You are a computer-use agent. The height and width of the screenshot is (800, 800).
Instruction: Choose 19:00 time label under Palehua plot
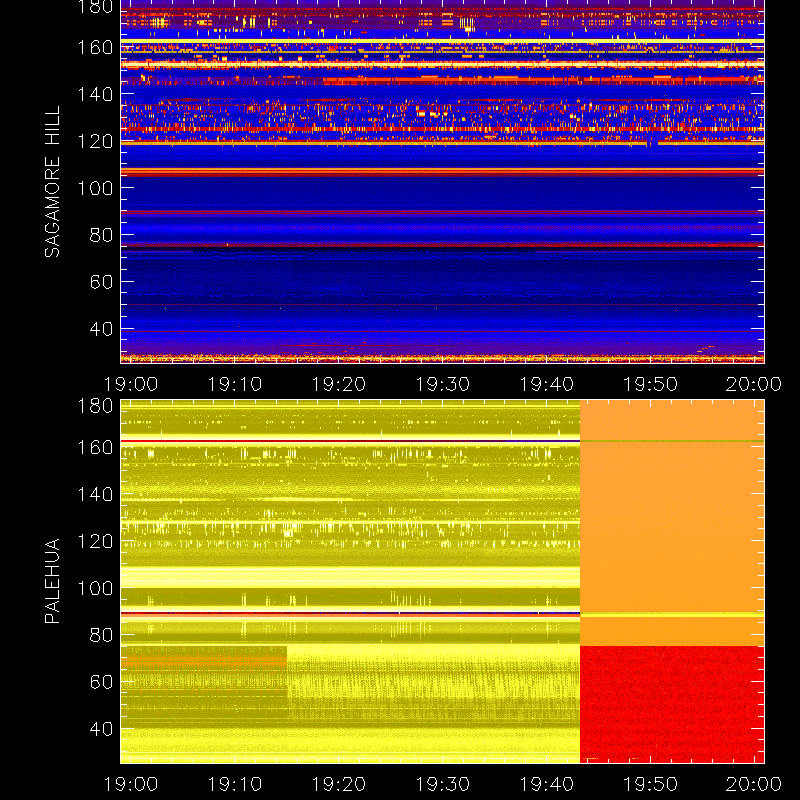(131, 784)
